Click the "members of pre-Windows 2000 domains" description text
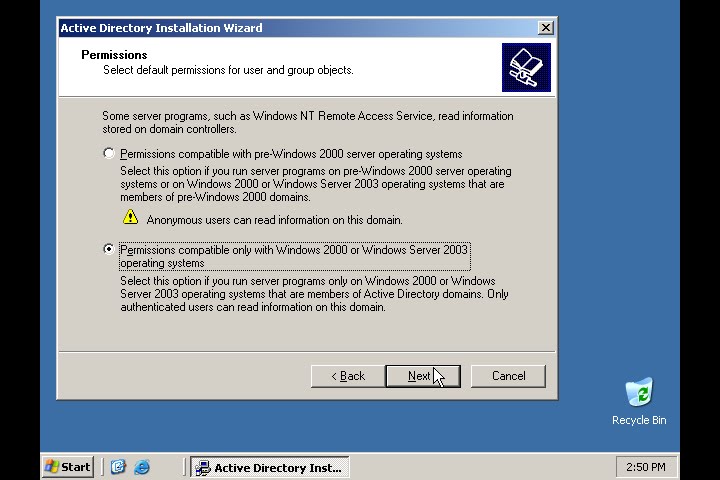 click(316, 184)
